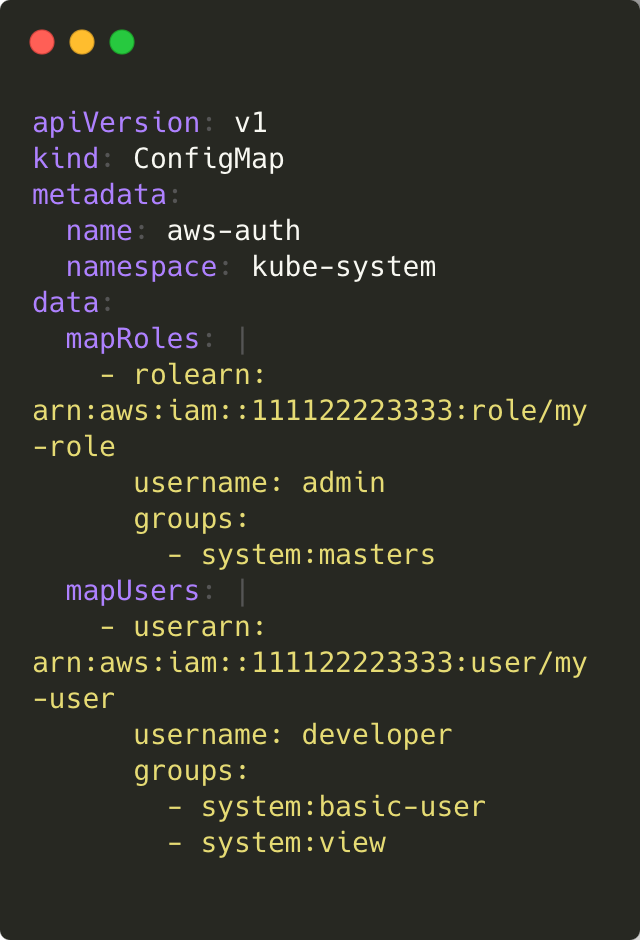Click the role ARN ending in role/my

[x=310, y=411]
